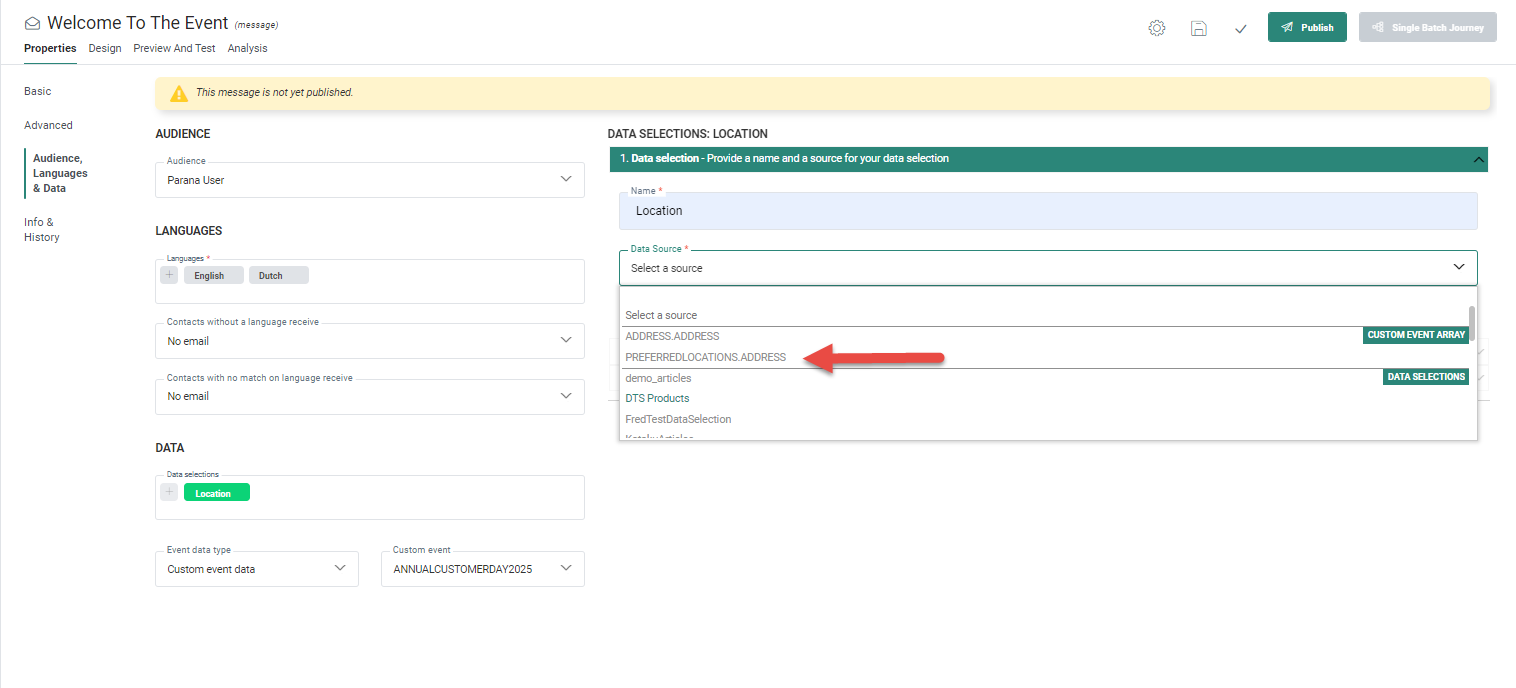Image resolution: width=1516 pixels, height=688 pixels.
Task: Click the validate checkmark icon
Action: click(x=1240, y=28)
